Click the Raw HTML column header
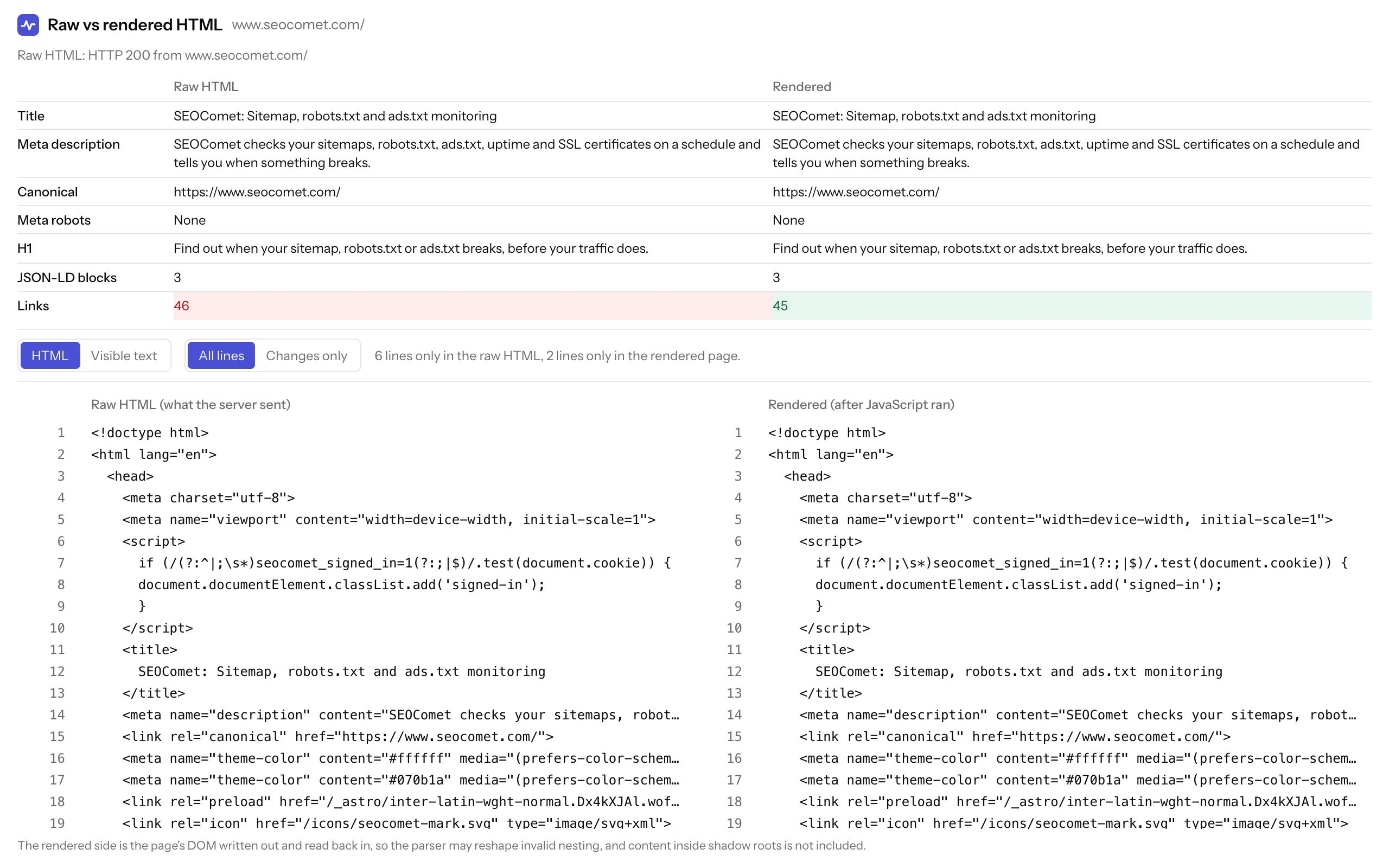1389x868 pixels. (206, 87)
